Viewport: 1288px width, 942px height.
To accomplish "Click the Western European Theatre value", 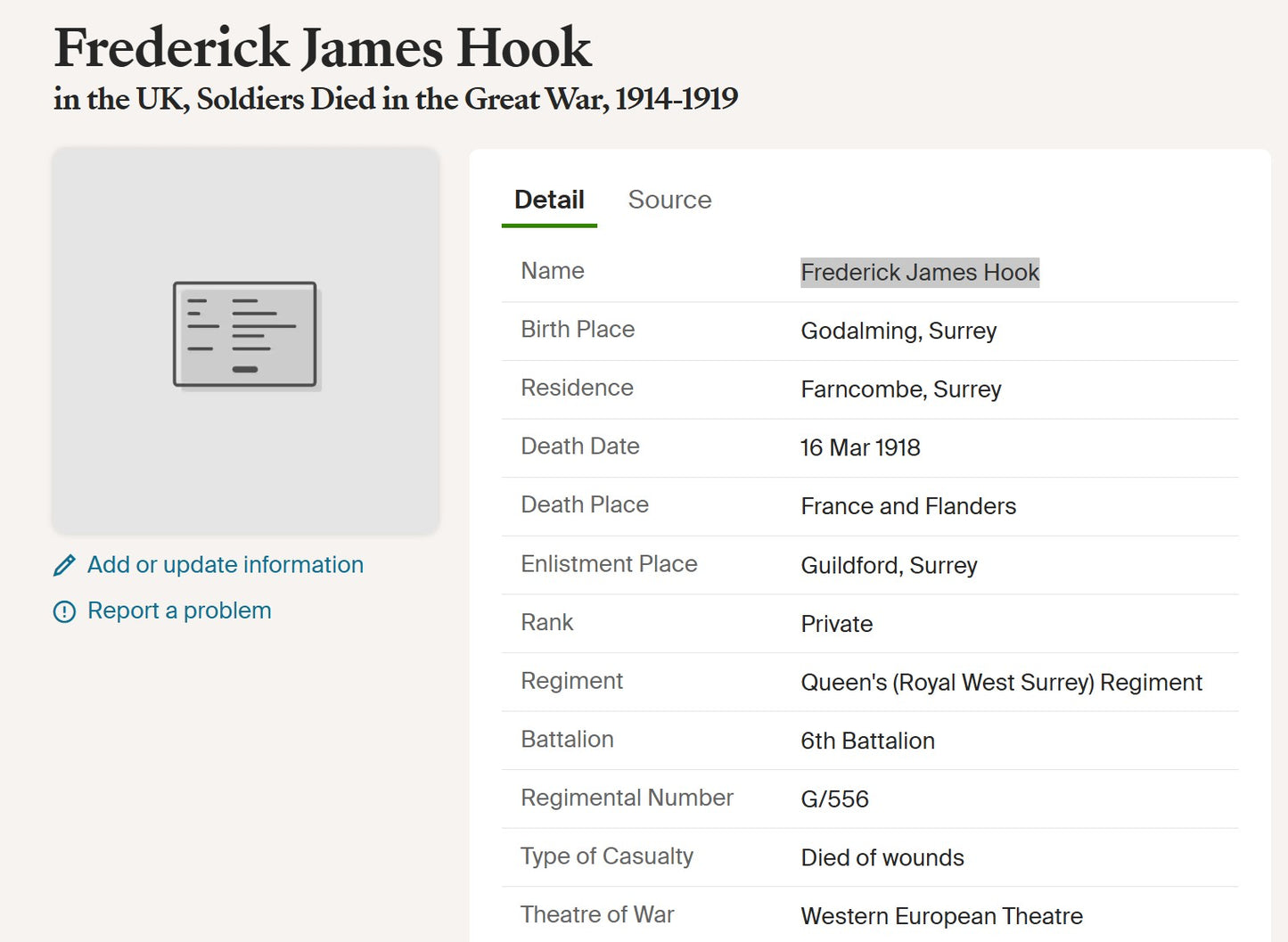I will [x=941, y=916].
